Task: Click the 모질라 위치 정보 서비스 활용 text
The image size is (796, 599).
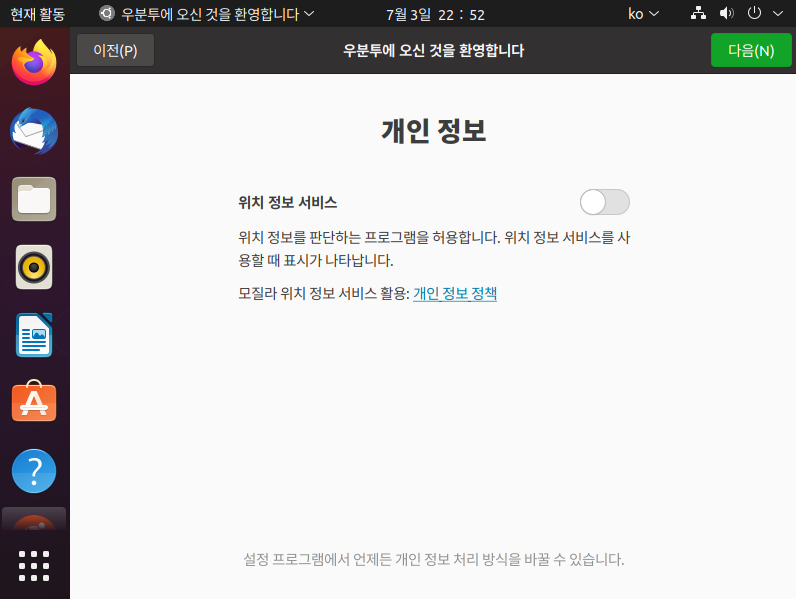Action: coord(324,293)
